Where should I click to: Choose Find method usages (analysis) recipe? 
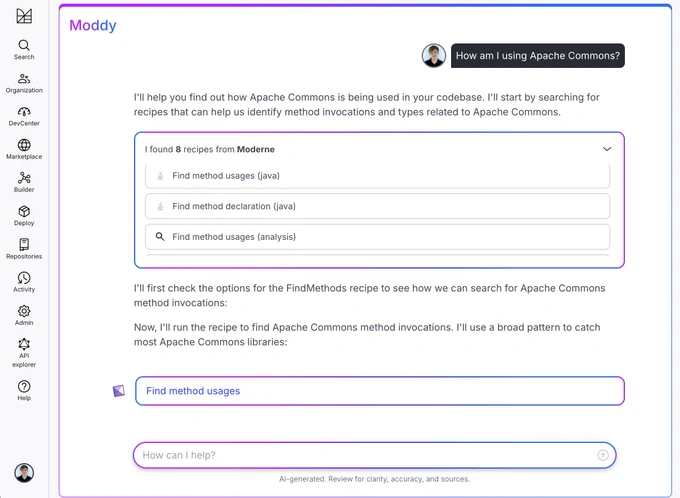[x=377, y=237]
